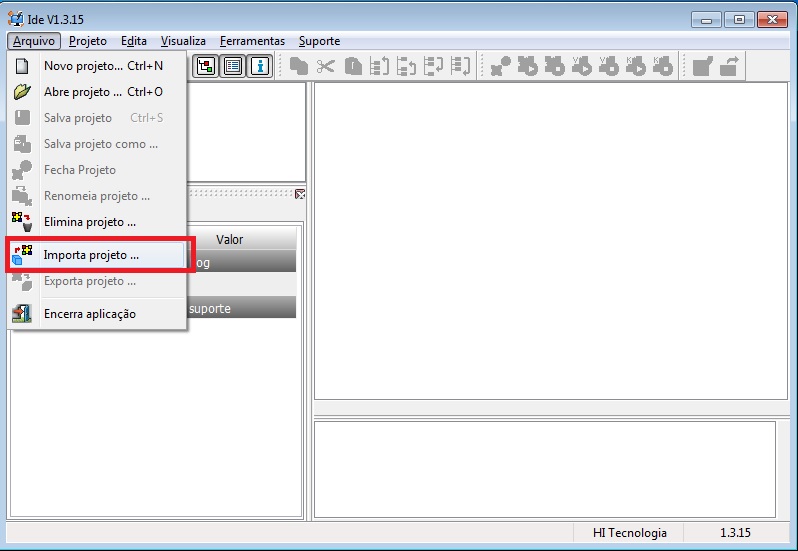Select the Exporta projeto ... entry
This screenshot has height=551, width=798.
[97, 281]
